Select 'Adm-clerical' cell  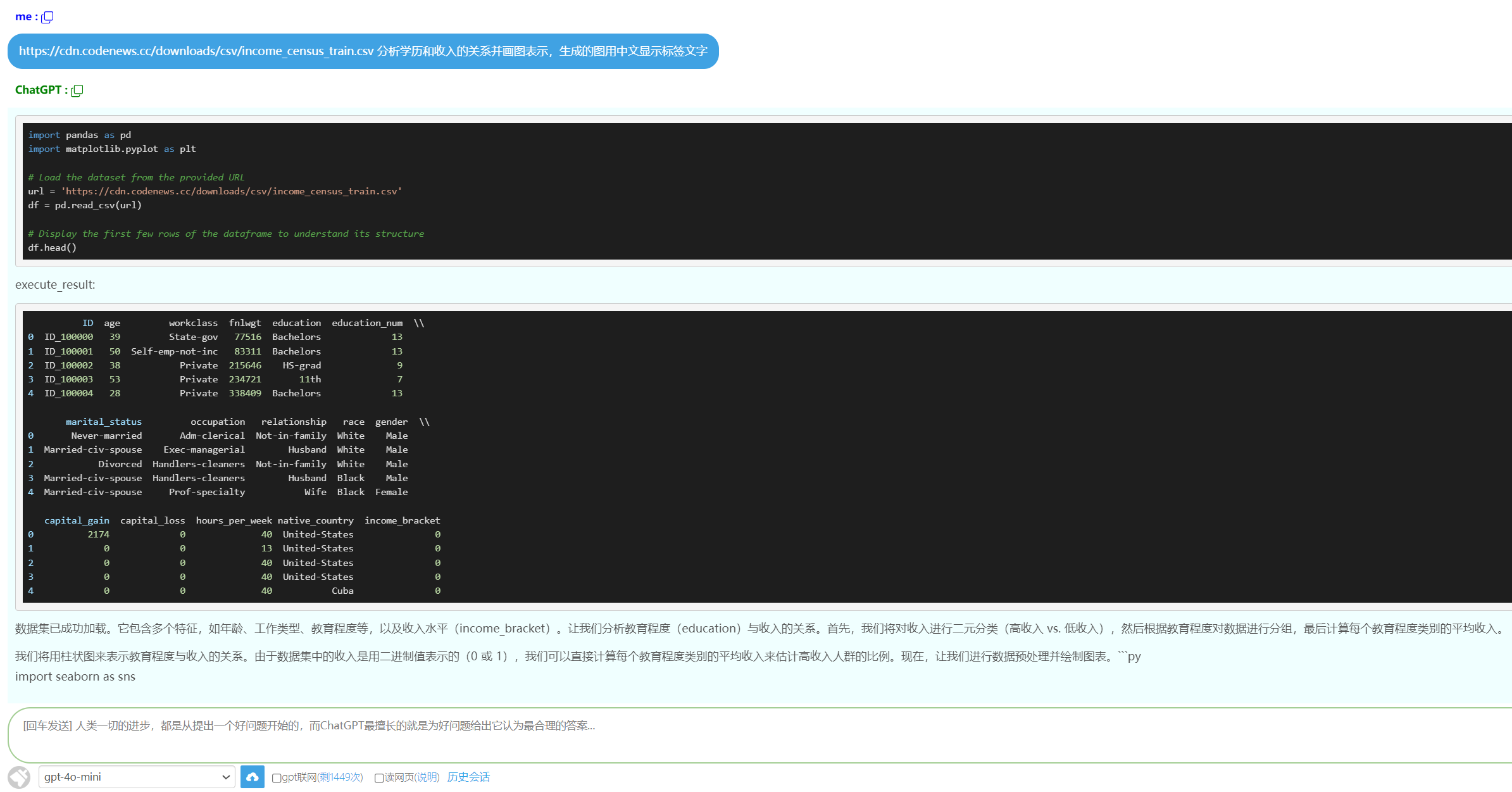(212, 436)
